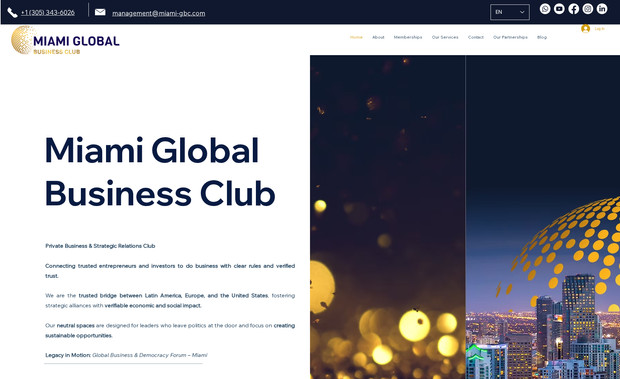
Task: Click the Log In text link
Action: (x=599, y=29)
